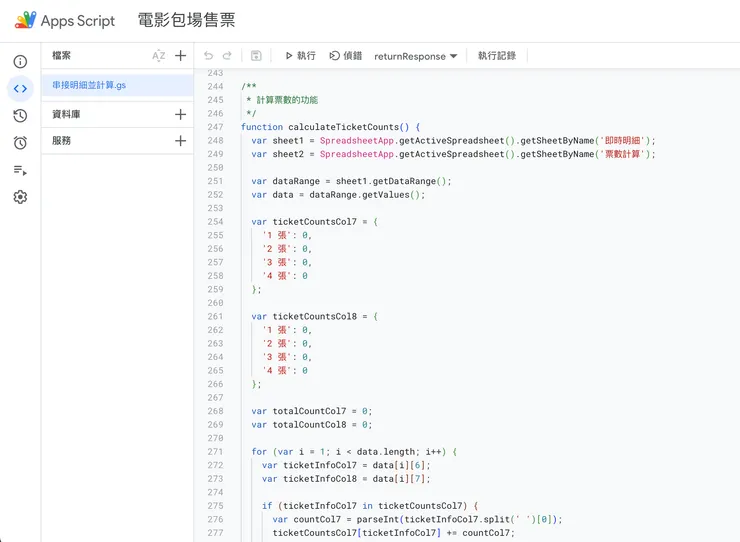Sort files alphabetically with AZ icon

(x=159, y=56)
